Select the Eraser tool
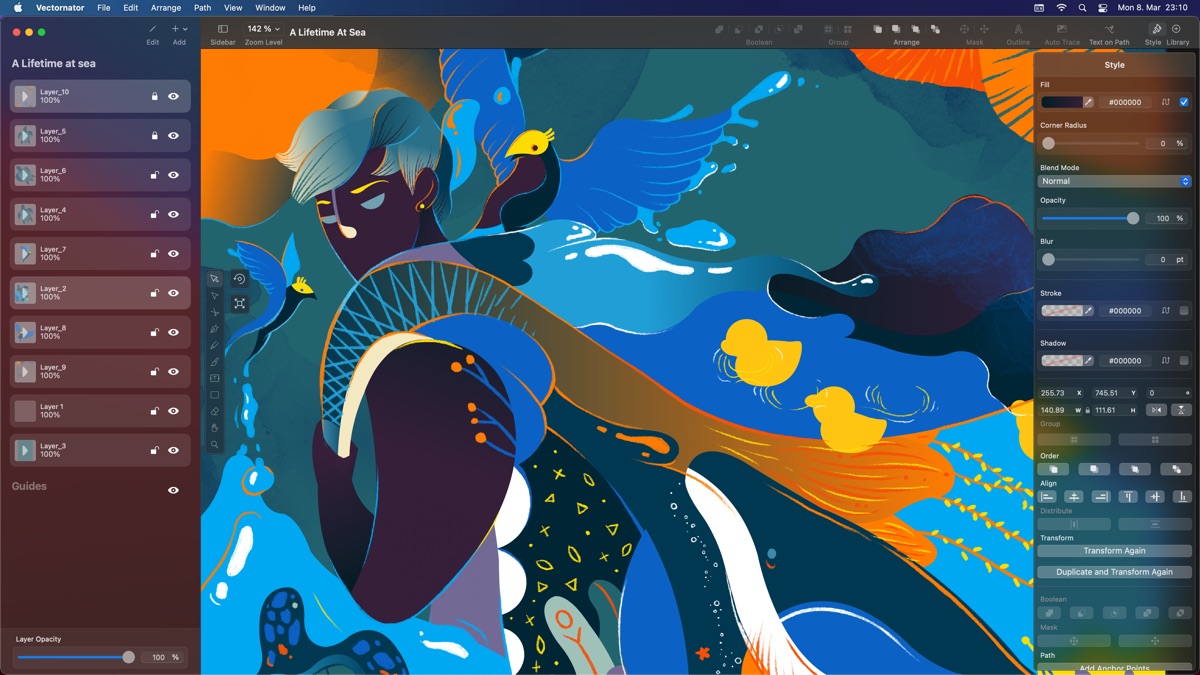Screen dimensions: 1200x675 [x=214, y=411]
